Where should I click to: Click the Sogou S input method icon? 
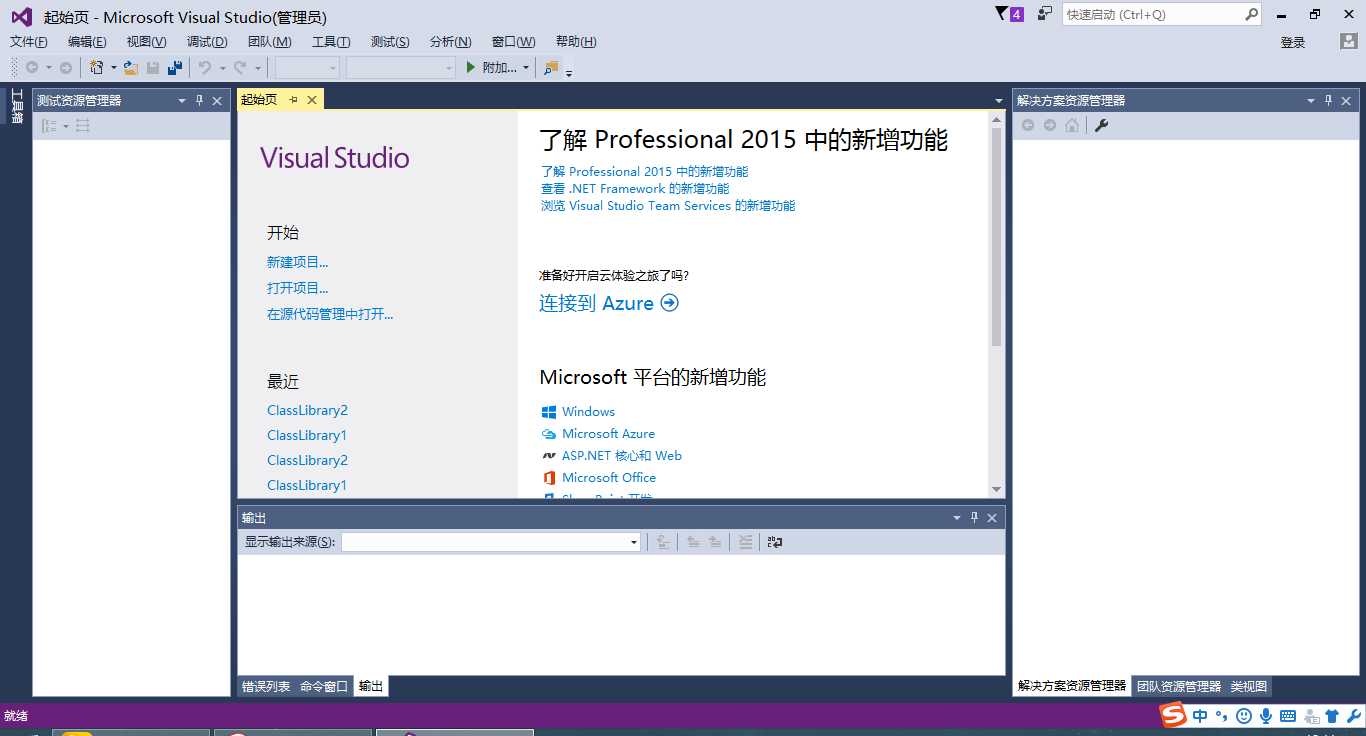click(1173, 715)
